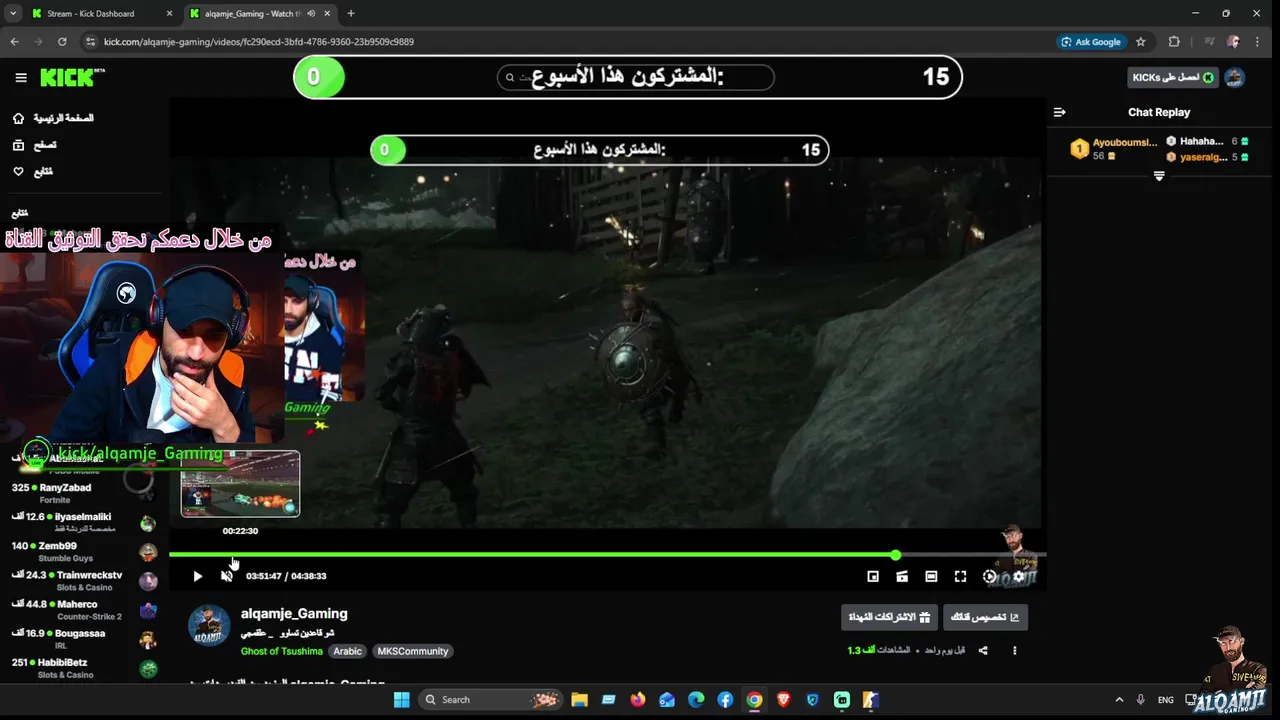
Task: Open HabibiBetz channel in sidebar
Action: coord(85,668)
